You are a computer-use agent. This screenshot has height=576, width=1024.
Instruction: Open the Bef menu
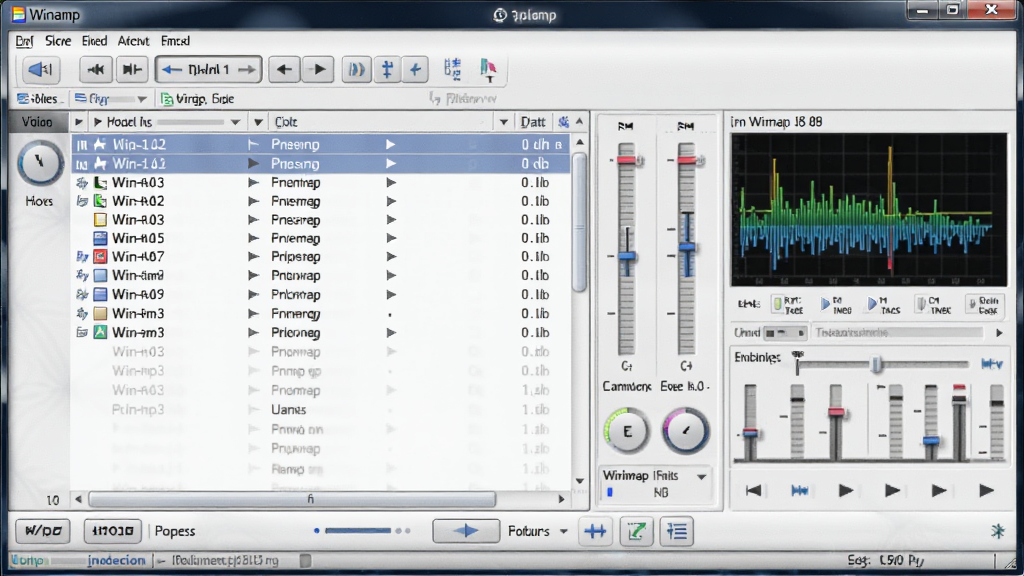[24, 41]
